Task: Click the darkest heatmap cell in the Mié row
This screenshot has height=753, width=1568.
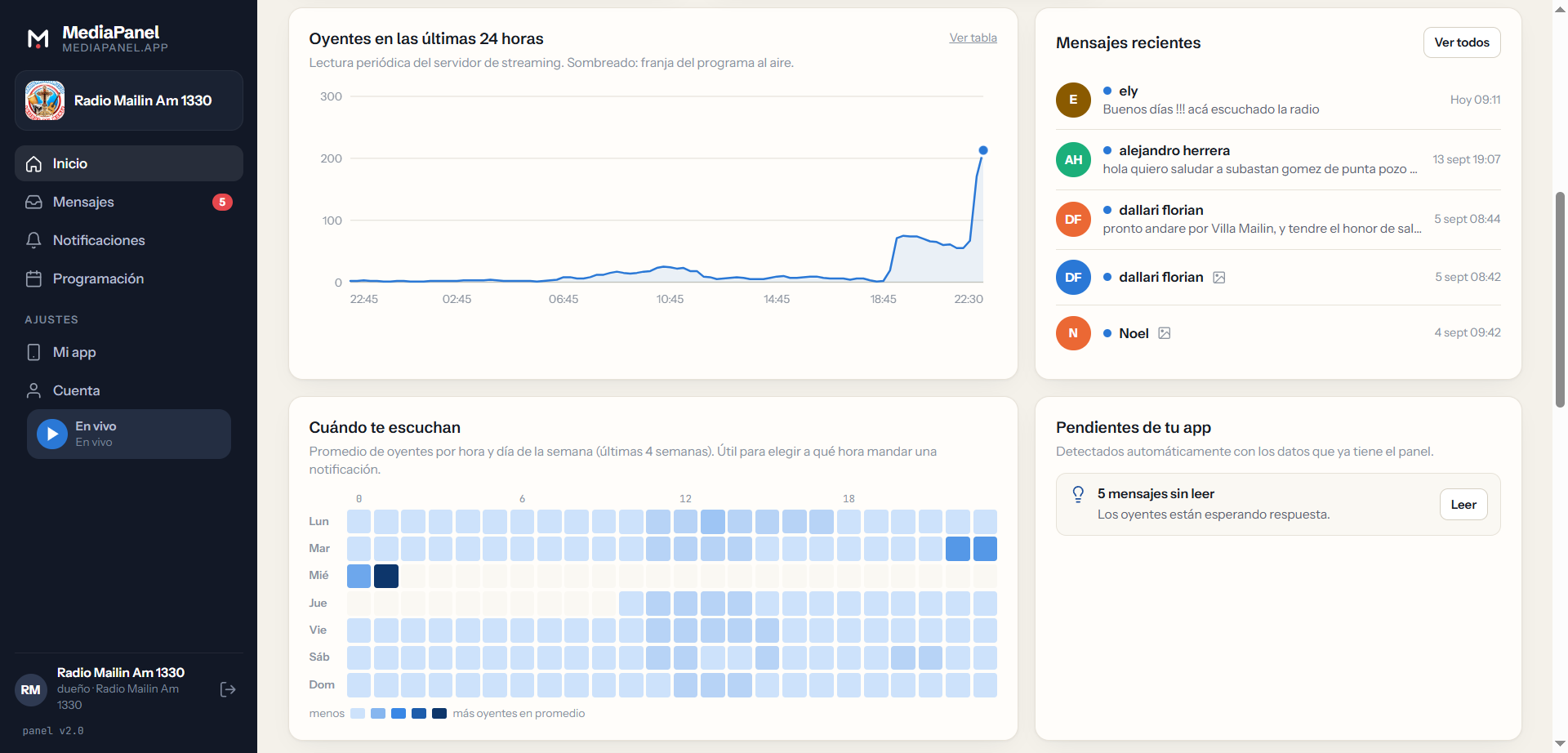Action: coord(386,576)
